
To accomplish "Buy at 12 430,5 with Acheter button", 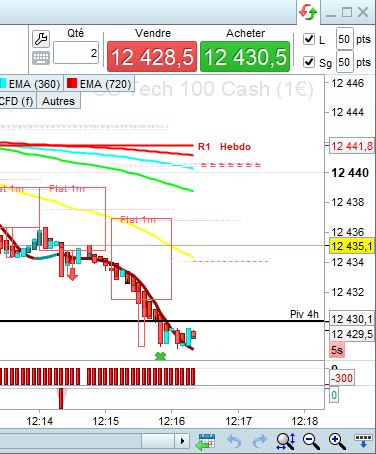I will tap(245, 57).
